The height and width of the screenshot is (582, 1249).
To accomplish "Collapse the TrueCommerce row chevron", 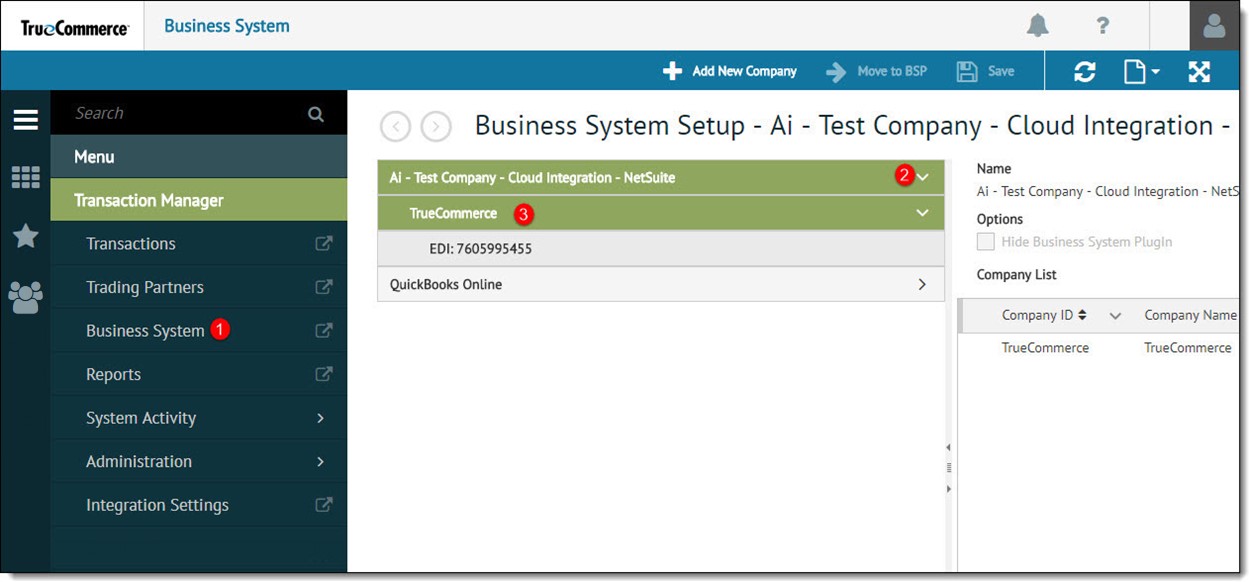I will [x=922, y=213].
